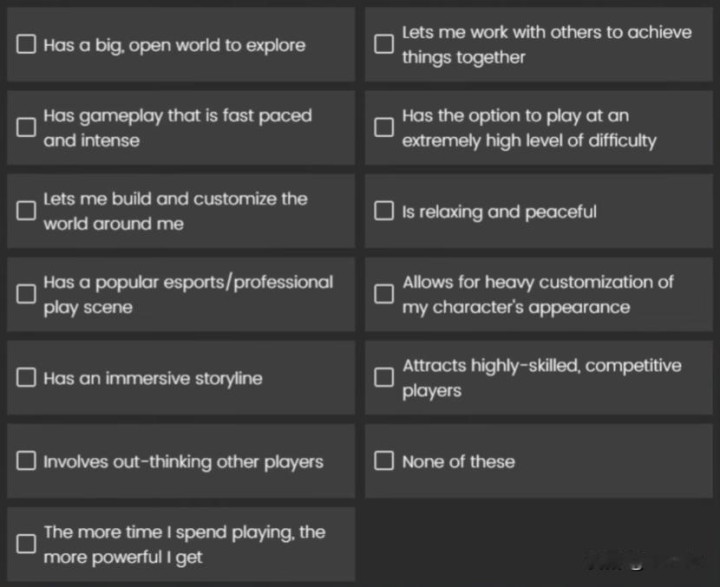
Task: Enable 'extremely high level of difficulty' option
Action: pyautogui.click(x=384, y=128)
